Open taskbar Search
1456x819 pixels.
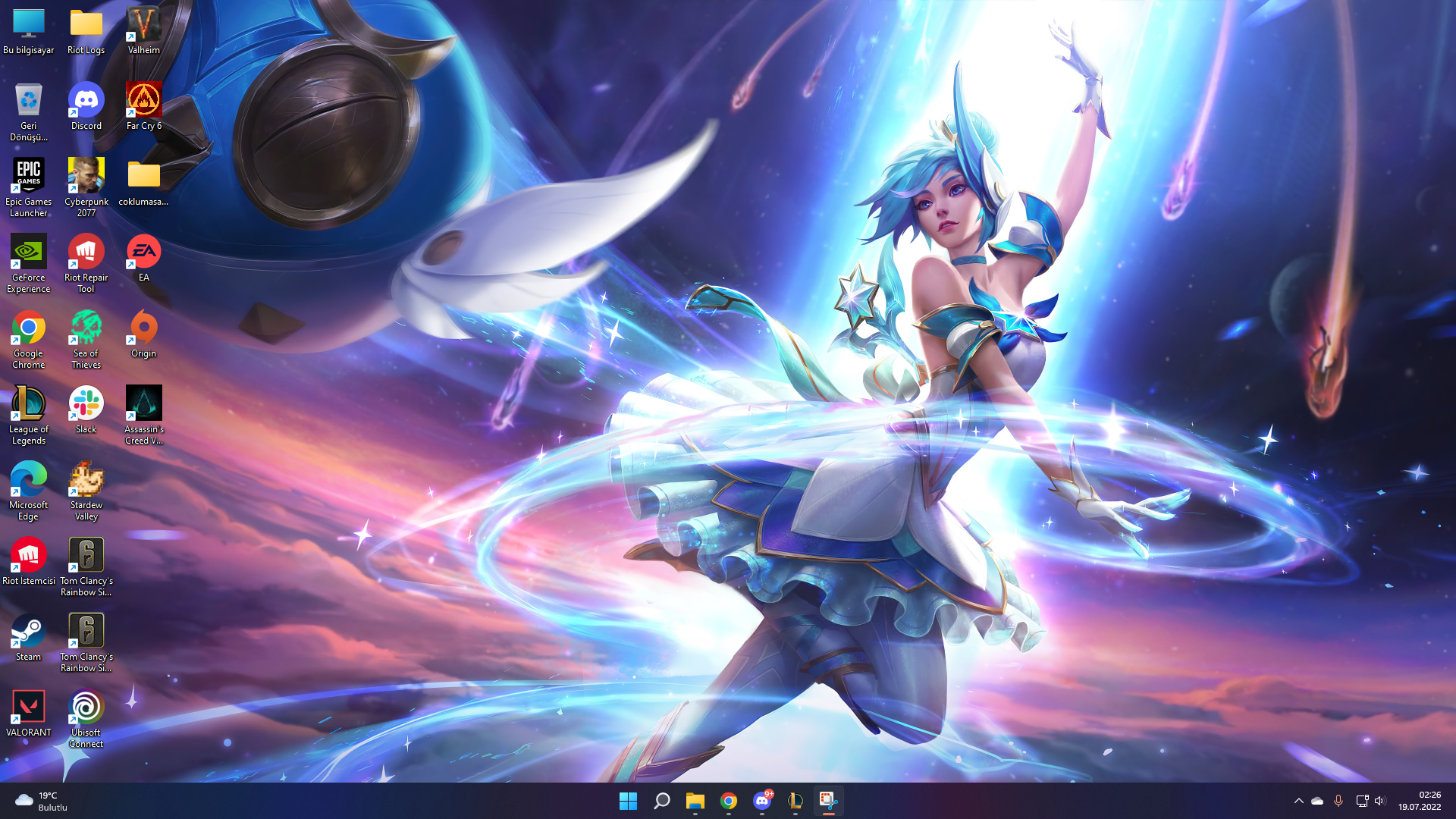pyautogui.click(x=661, y=801)
